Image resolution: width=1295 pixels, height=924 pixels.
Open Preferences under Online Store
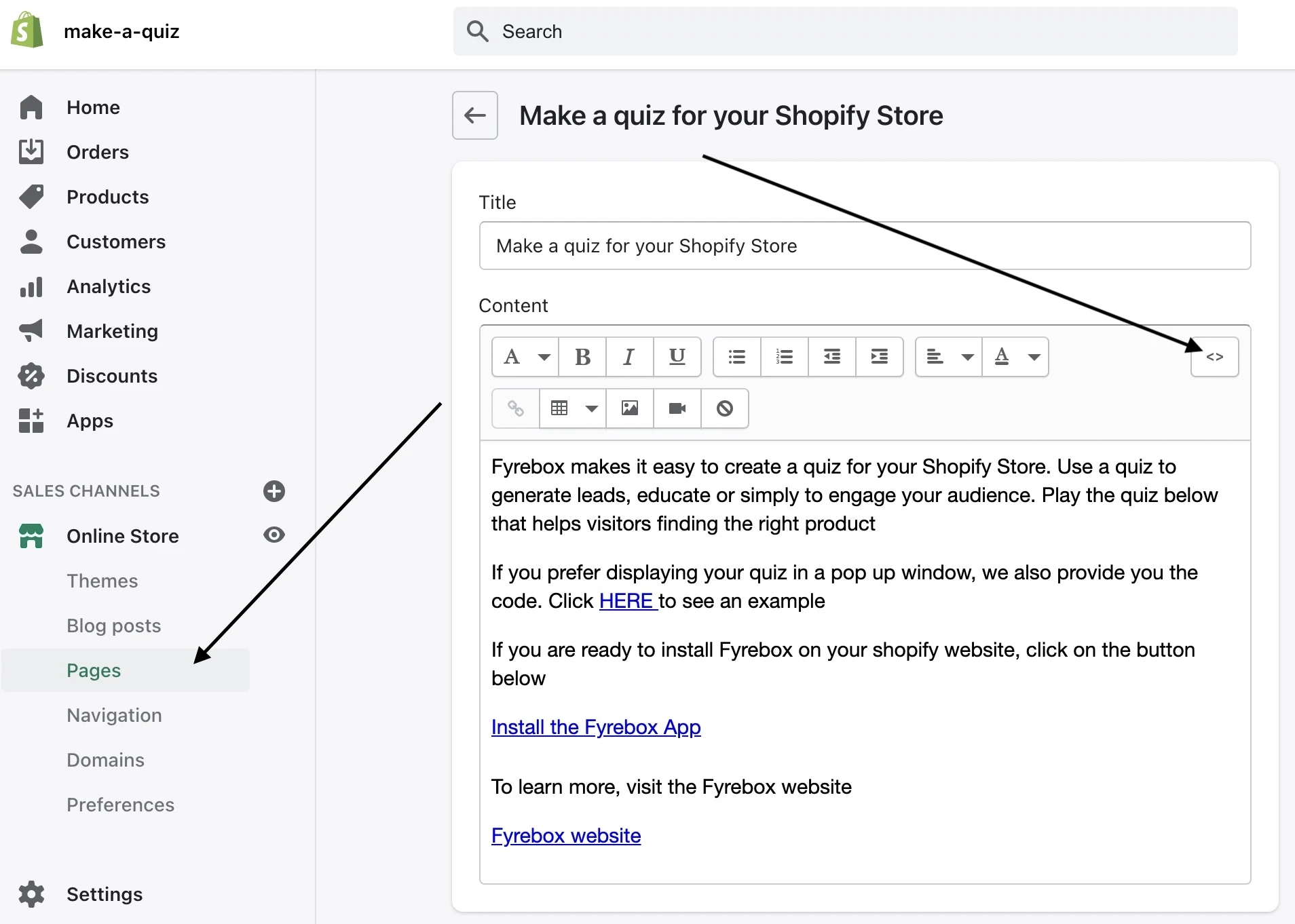(121, 805)
